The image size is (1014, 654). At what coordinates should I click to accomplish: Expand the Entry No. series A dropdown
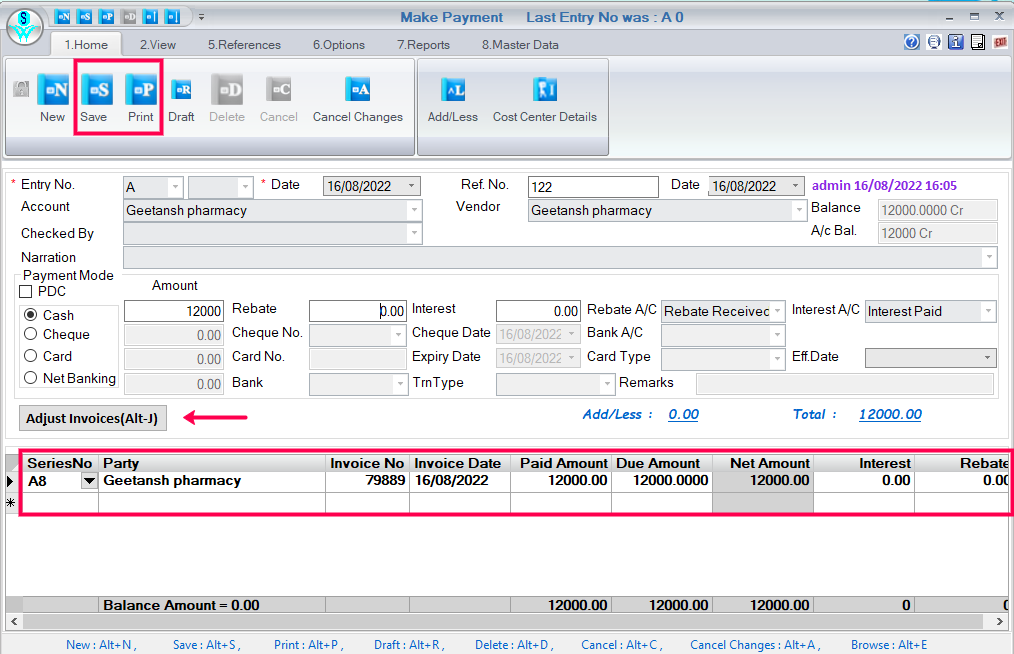point(175,187)
